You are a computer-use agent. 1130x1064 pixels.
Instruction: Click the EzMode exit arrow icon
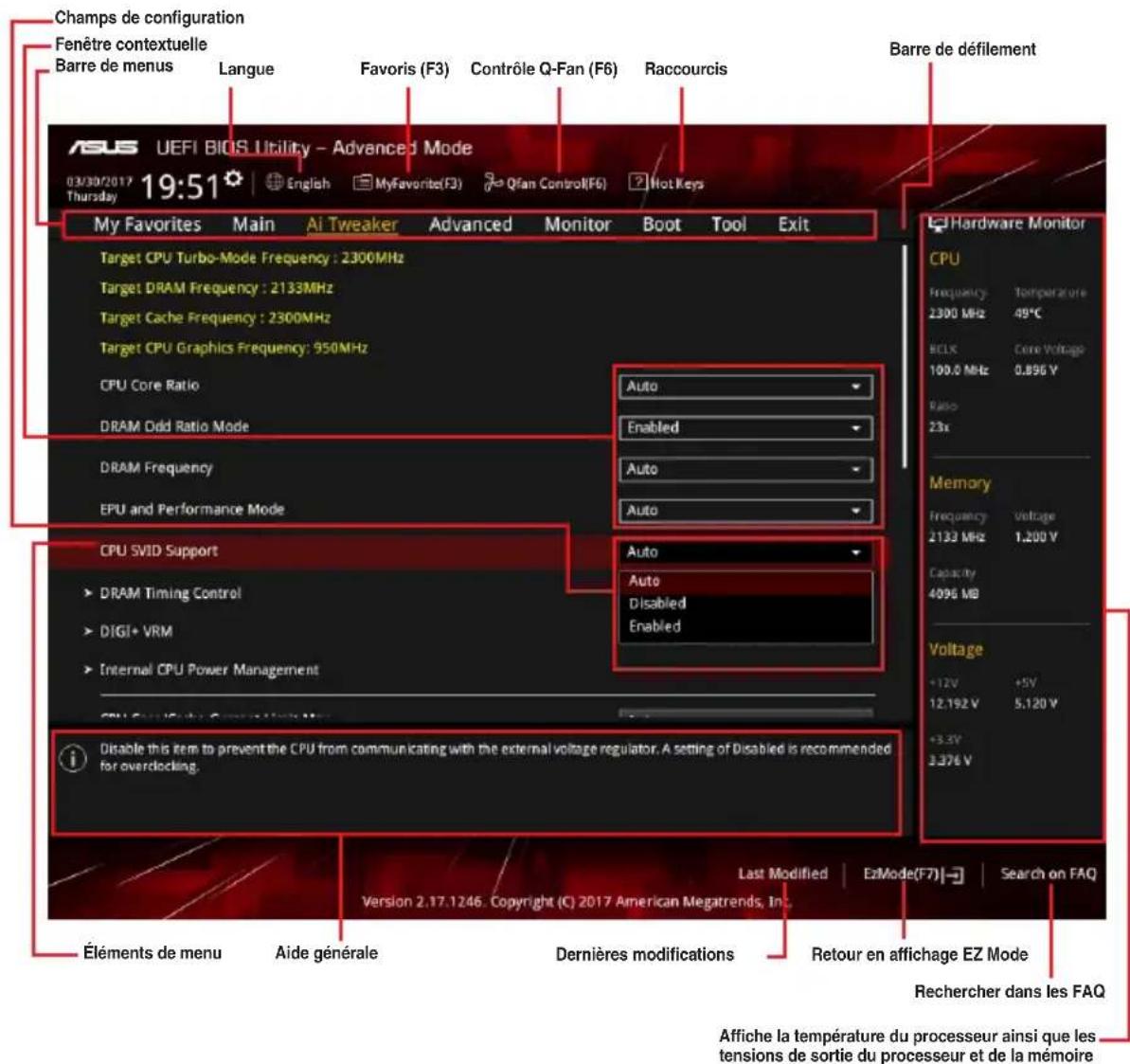(x=954, y=875)
